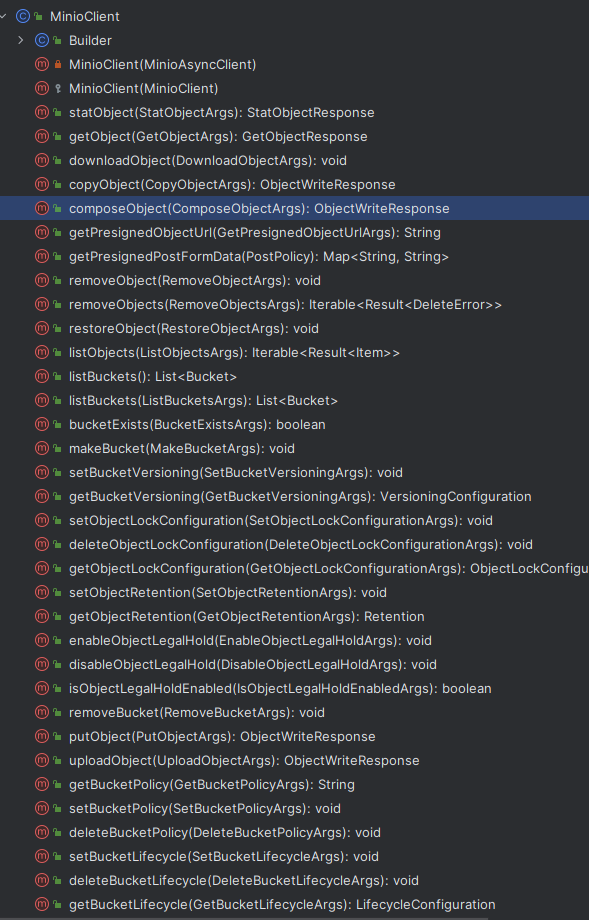Select enableObjectLegalHold method
589x920 pixels.
(251, 642)
